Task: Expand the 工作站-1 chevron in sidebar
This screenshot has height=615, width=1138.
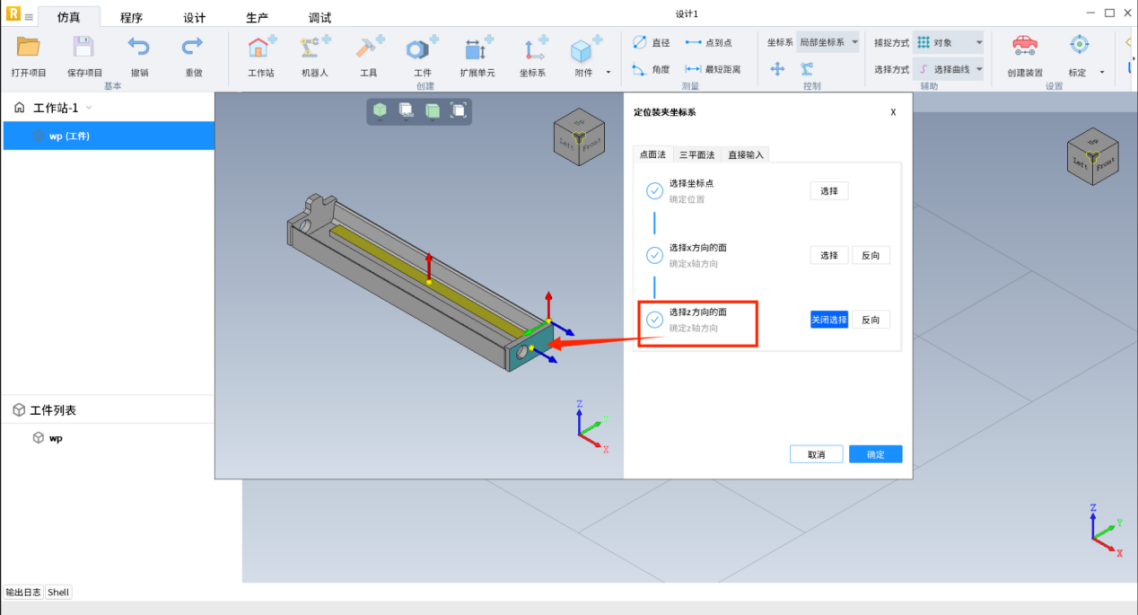Action: click(x=89, y=108)
